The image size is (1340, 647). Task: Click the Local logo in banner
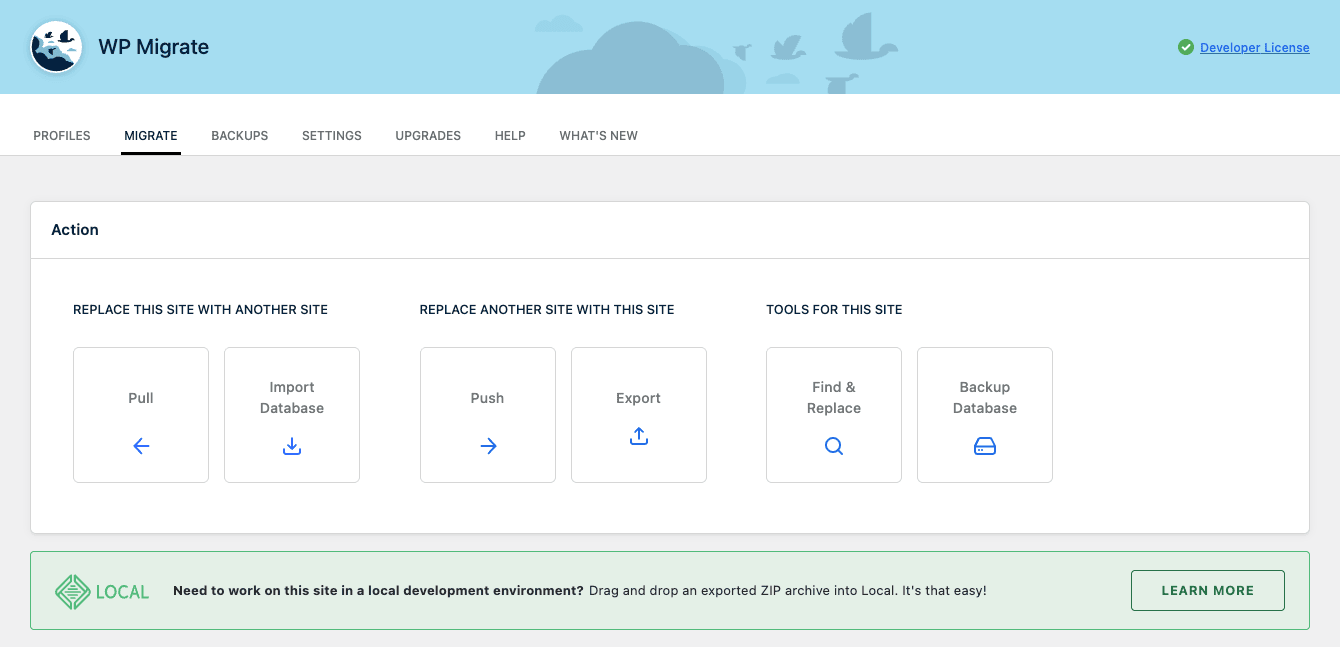pos(102,591)
